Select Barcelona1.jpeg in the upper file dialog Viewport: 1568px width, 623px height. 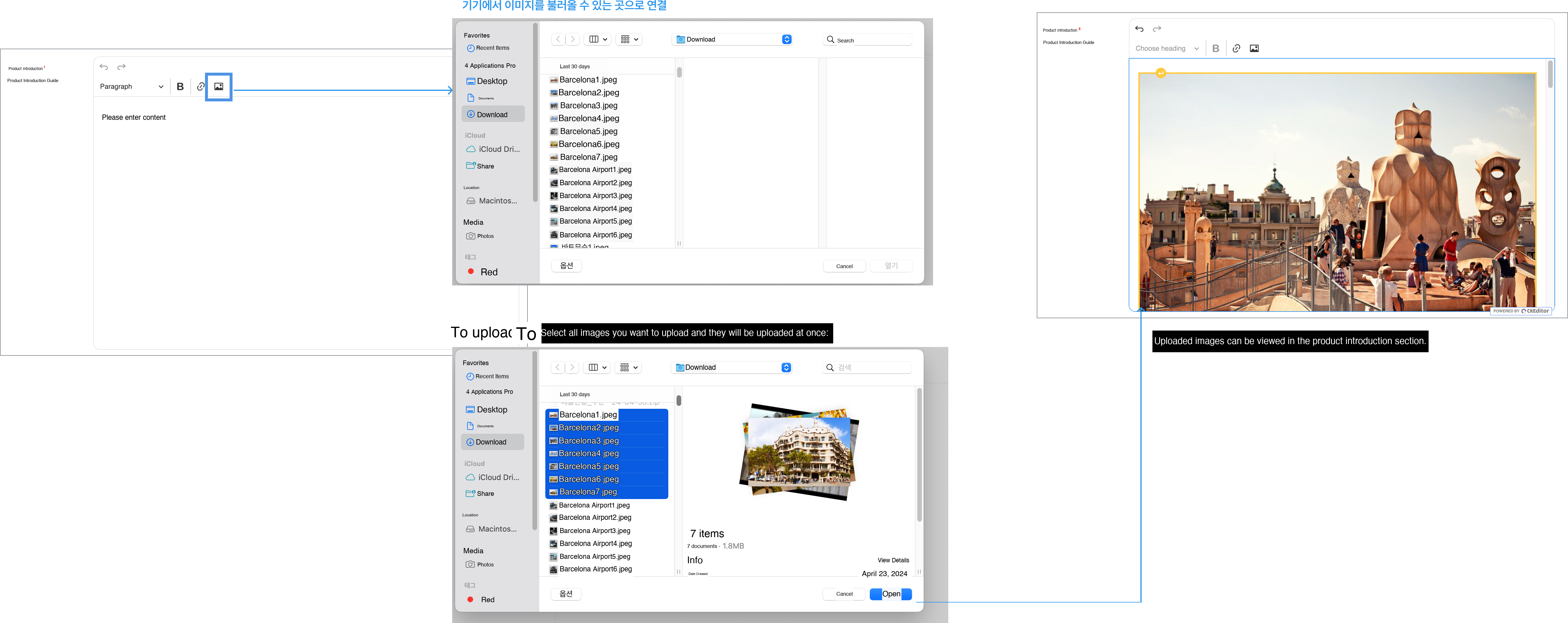[583, 80]
